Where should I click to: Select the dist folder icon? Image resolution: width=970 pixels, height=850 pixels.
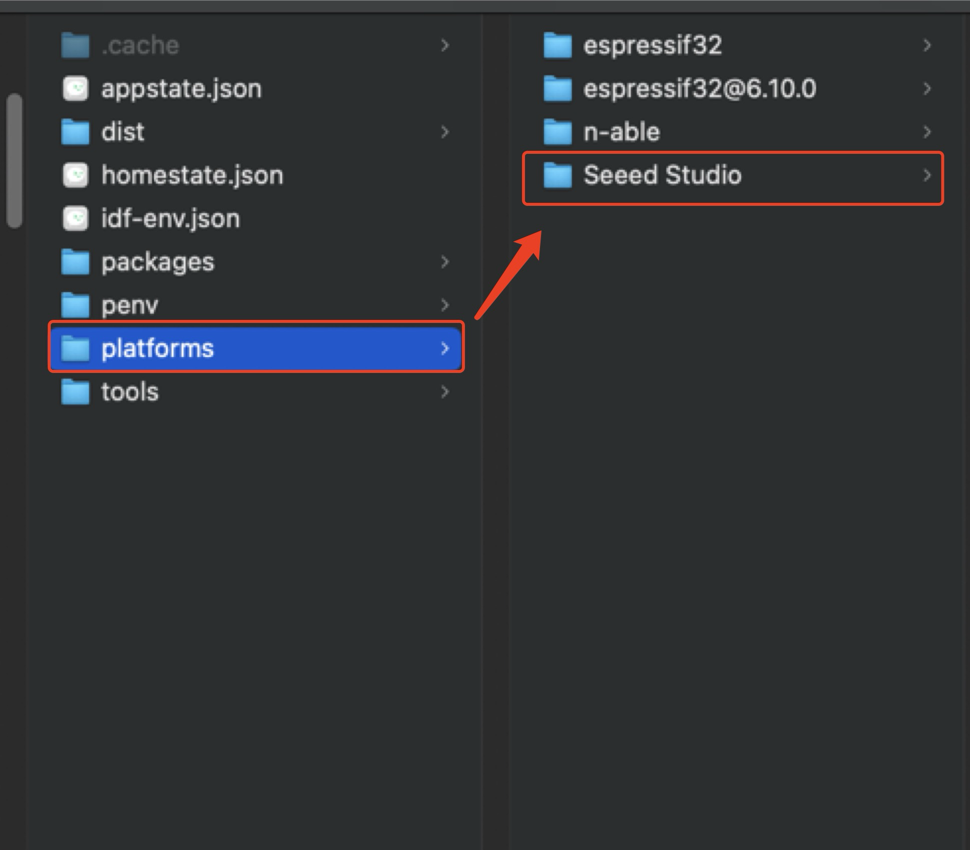point(75,132)
